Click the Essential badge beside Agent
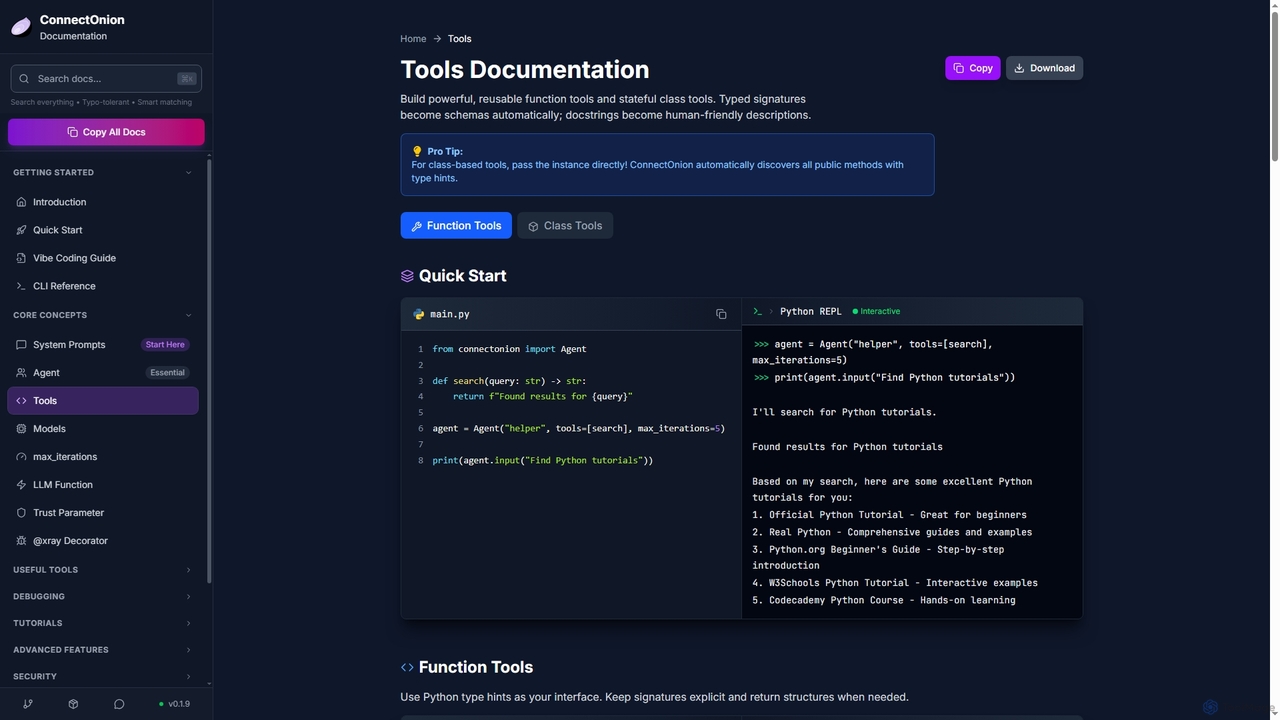The width and height of the screenshot is (1280, 720). pyautogui.click(x=167, y=373)
